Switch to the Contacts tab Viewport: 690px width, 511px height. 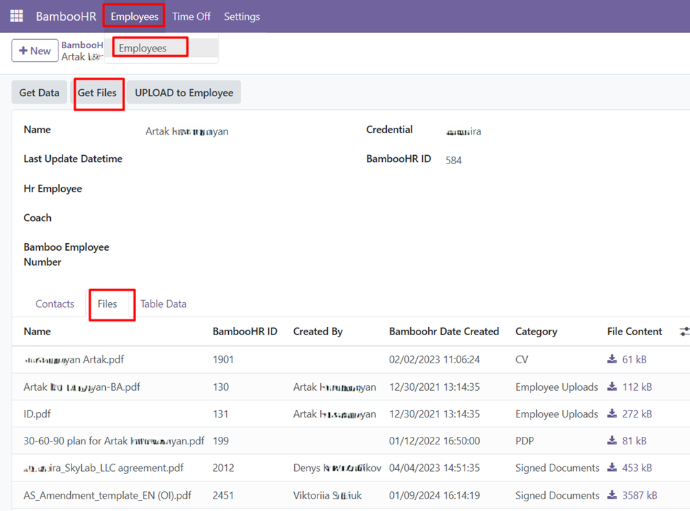coord(55,304)
